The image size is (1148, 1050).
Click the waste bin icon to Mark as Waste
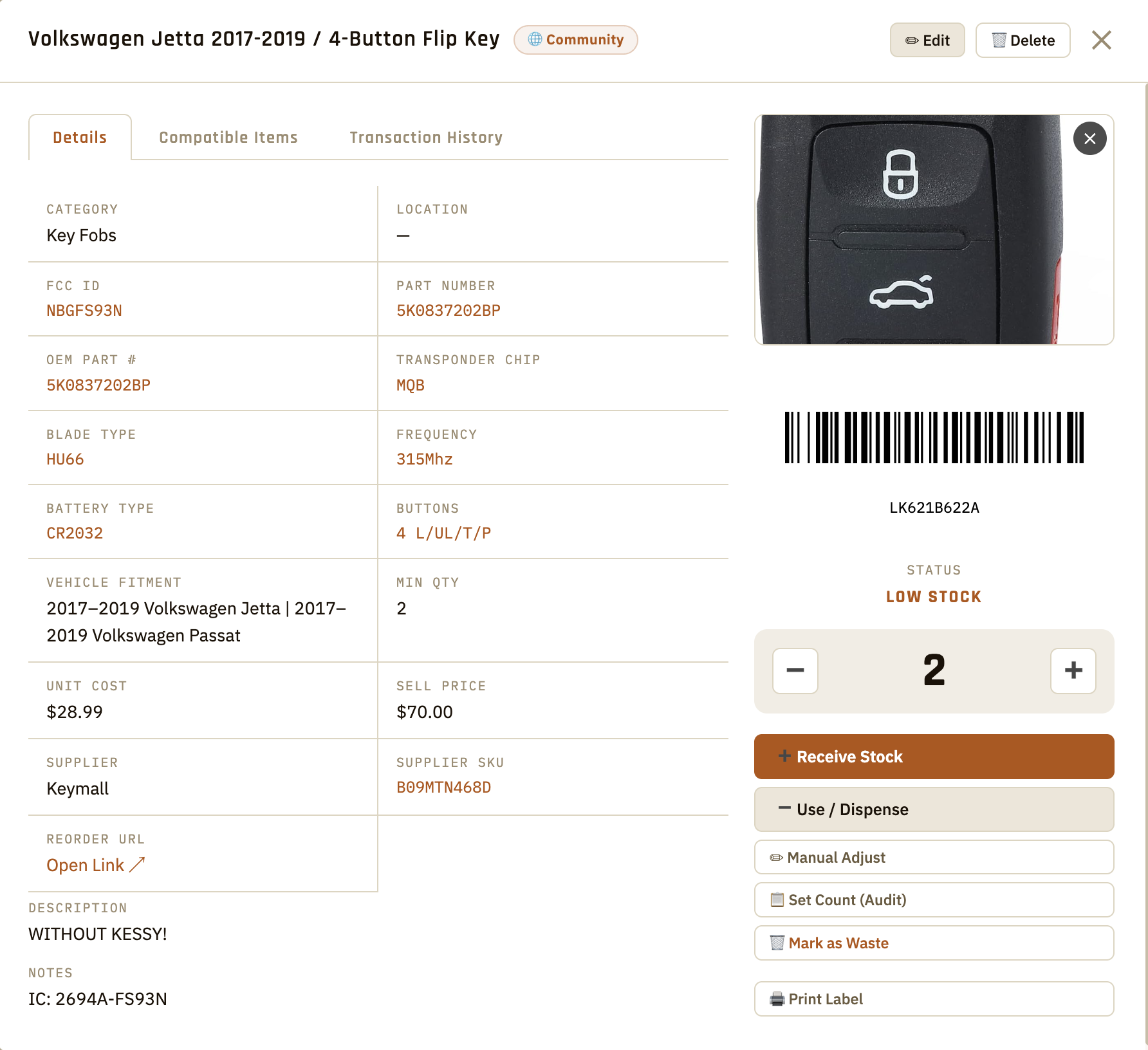click(778, 943)
